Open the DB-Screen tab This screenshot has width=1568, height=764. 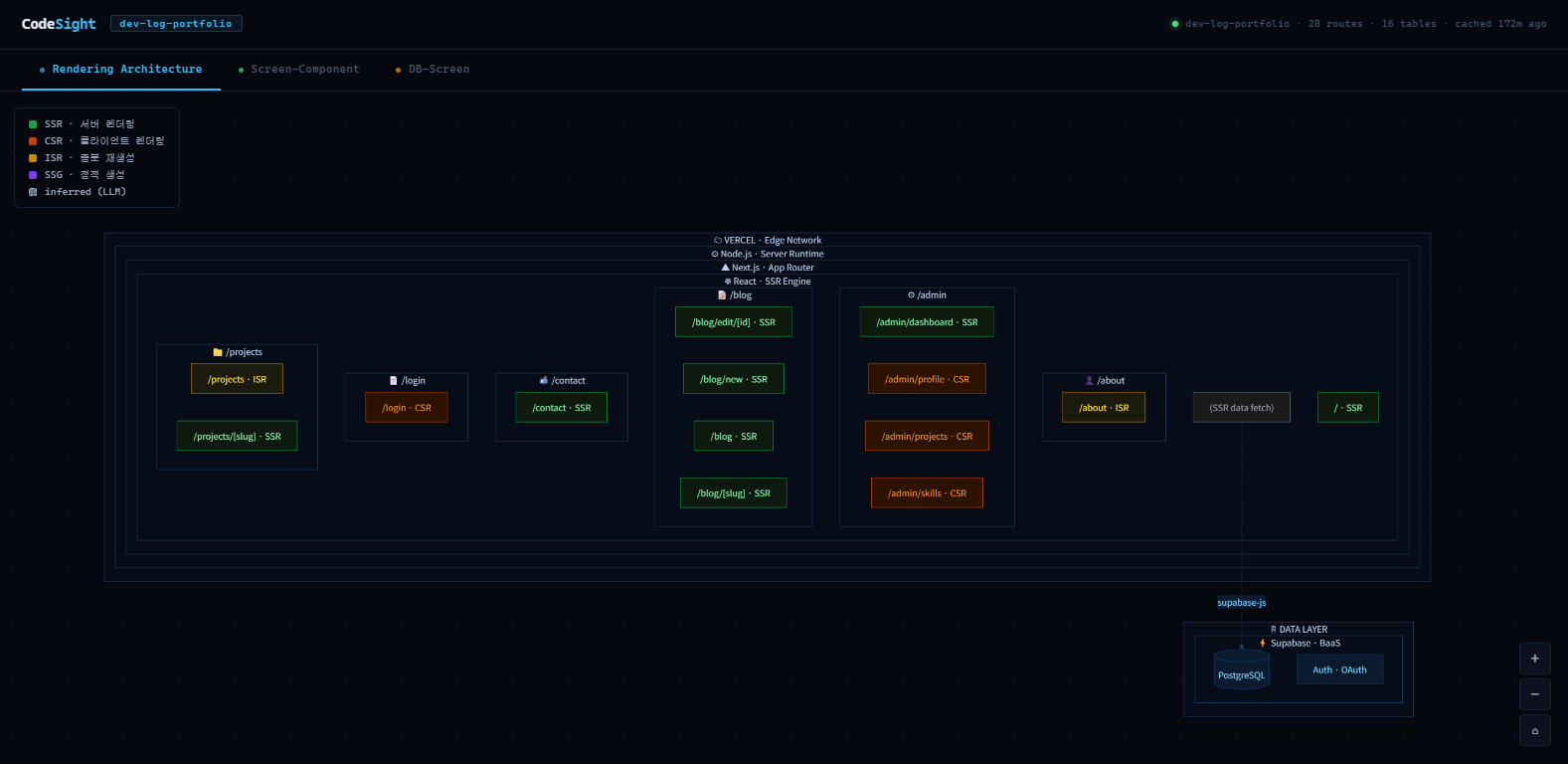[x=433, y=70]
